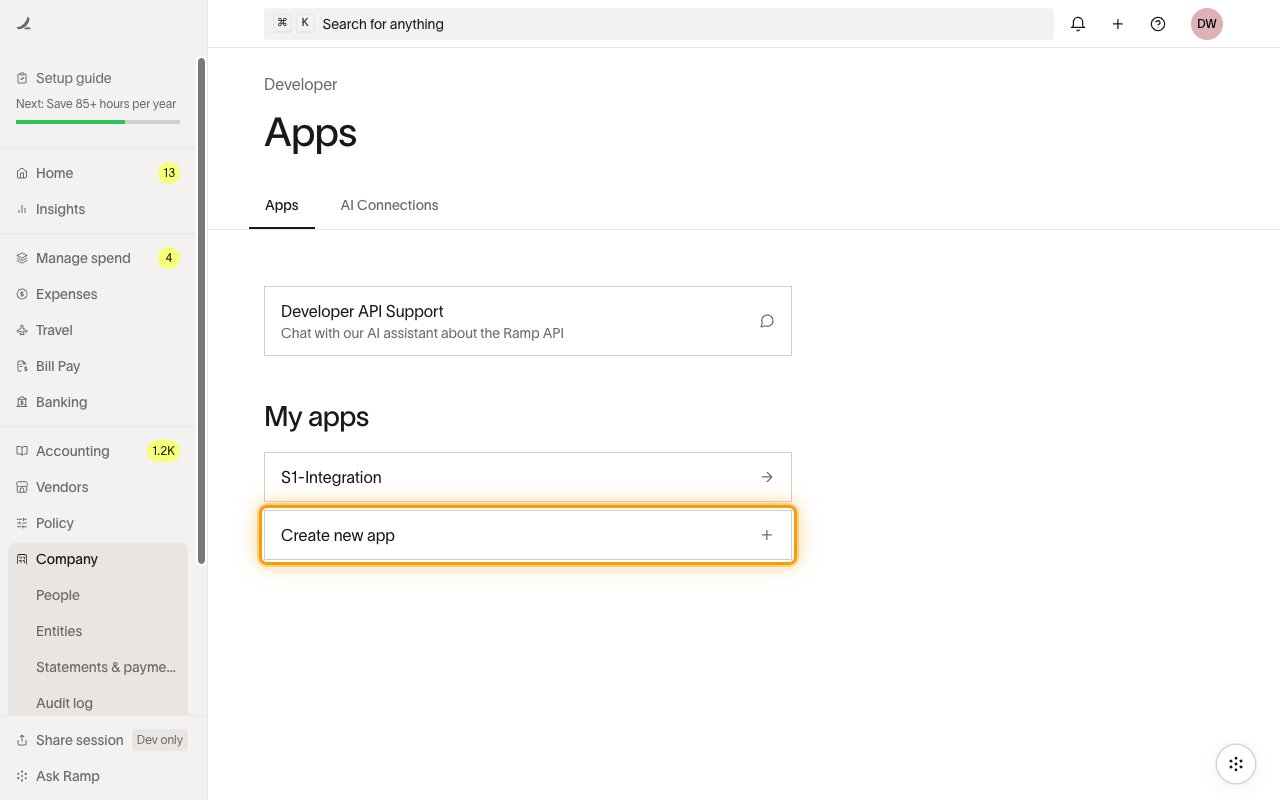Image resolution: width=1280 pixels, height=800 pixels.
Task: Click the Vendors storefront icon
Action: pos(22,487)
